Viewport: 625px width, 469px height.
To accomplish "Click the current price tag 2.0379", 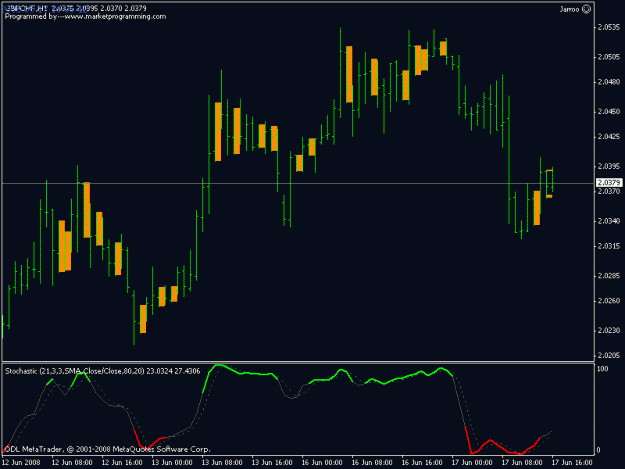I will point(609,182).
